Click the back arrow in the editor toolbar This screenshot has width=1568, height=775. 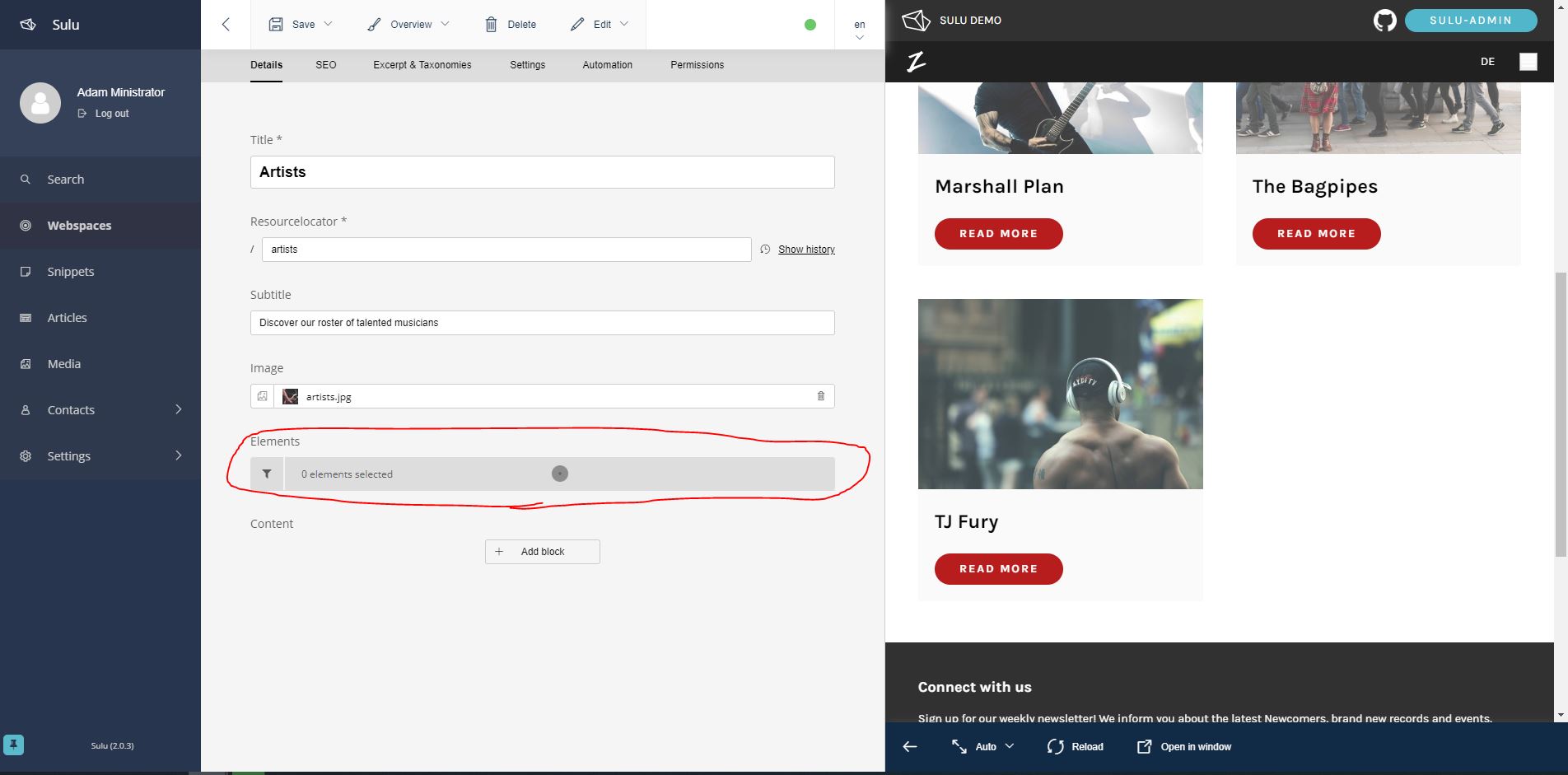click(226, 24)
